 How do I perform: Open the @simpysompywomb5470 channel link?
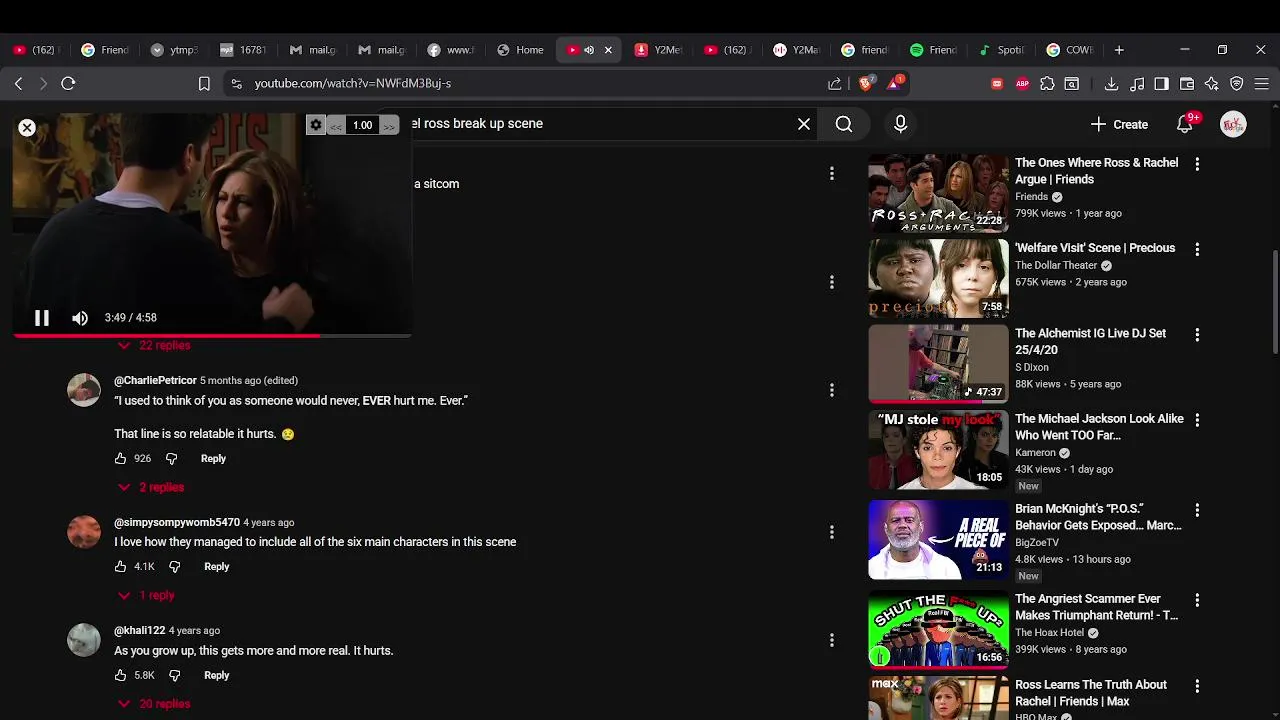[177, 523]
